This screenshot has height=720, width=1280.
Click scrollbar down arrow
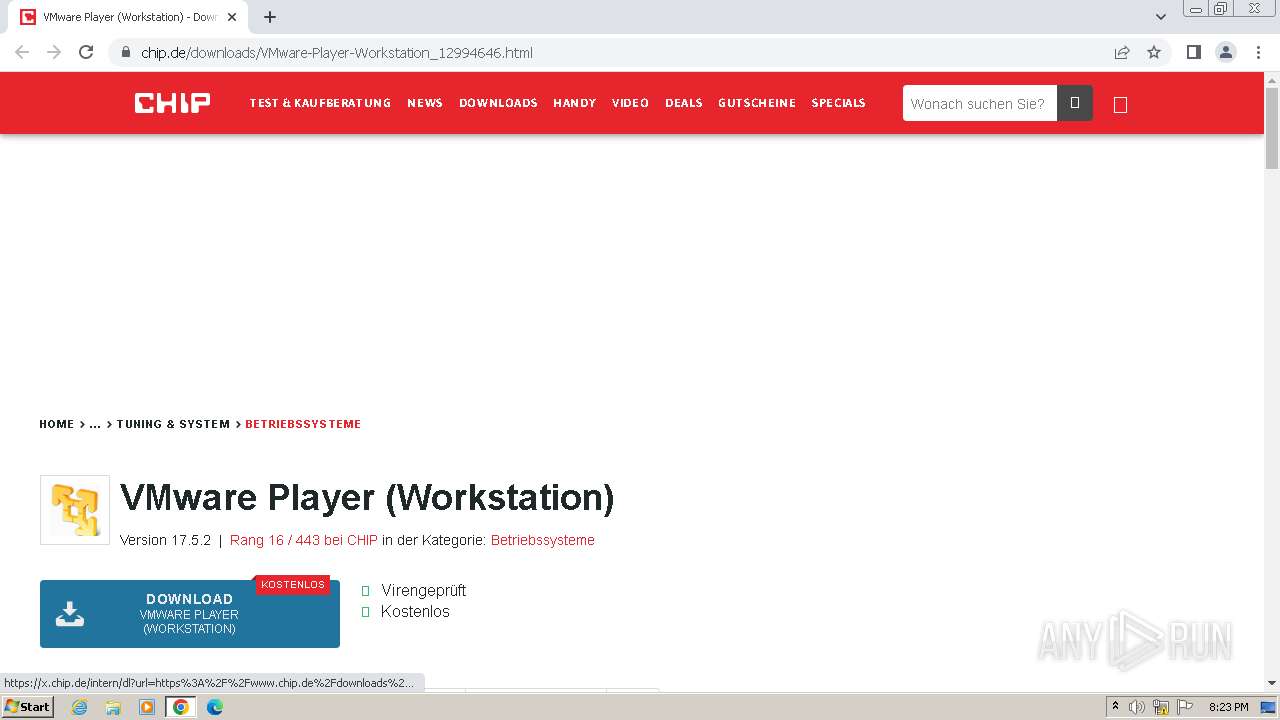click(x=1272, y=682)
